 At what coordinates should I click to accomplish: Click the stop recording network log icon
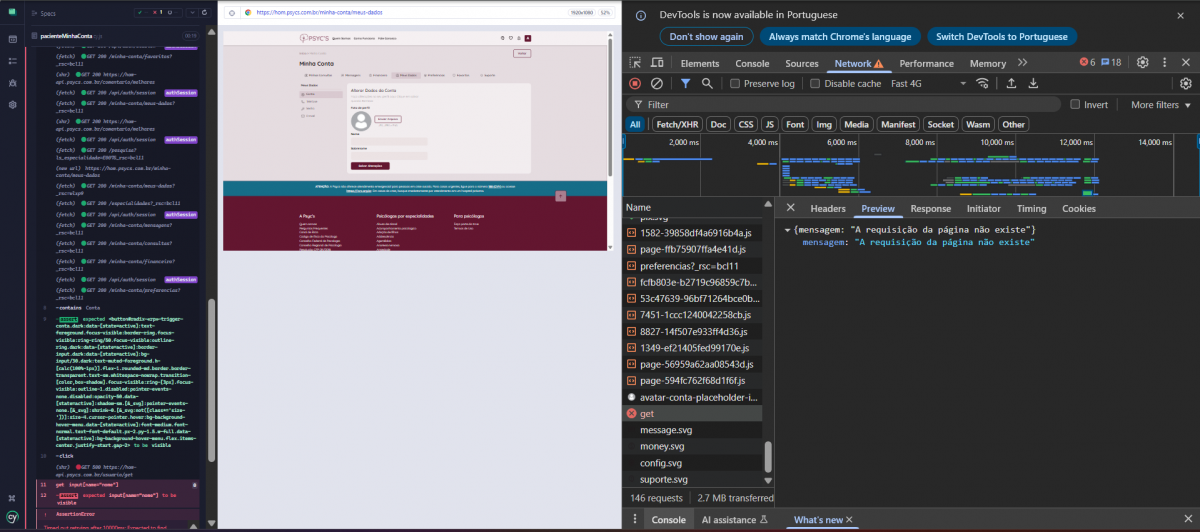click(635, 84)
